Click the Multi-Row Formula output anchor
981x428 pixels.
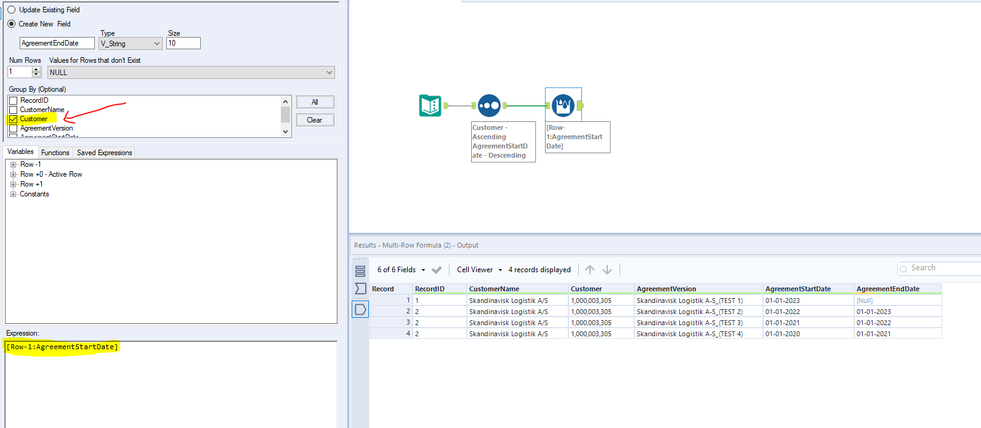580,106
